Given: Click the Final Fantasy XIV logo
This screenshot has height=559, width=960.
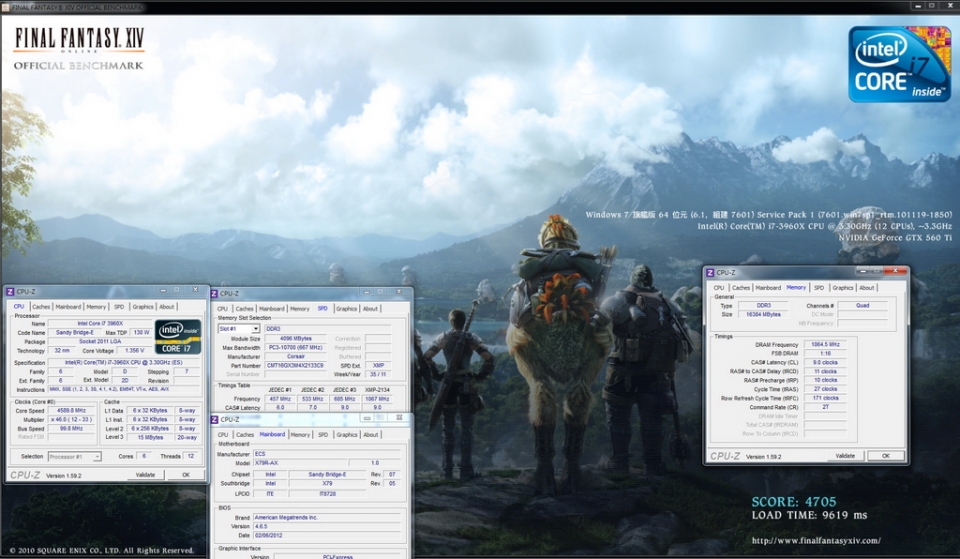Looking at the screenshot, I should (x=79, y=48).
